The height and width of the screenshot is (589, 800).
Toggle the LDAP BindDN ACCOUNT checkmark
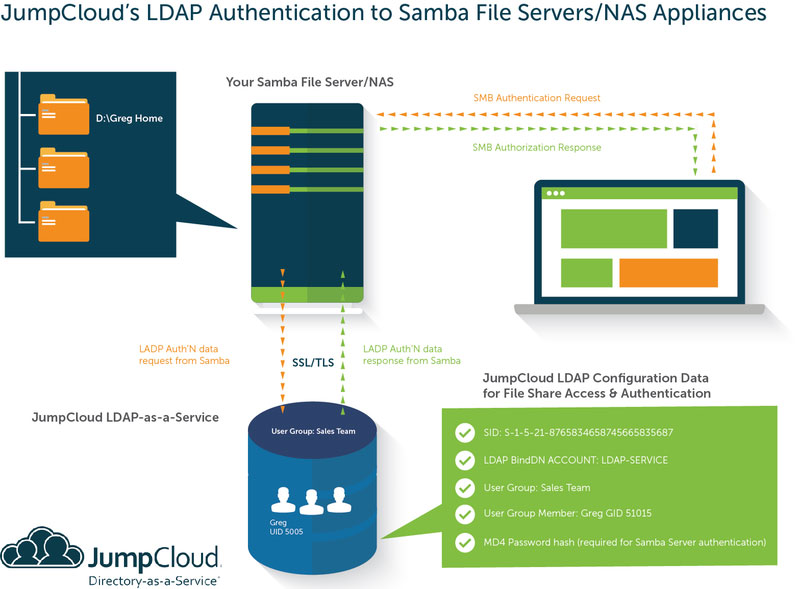point(464,461)
